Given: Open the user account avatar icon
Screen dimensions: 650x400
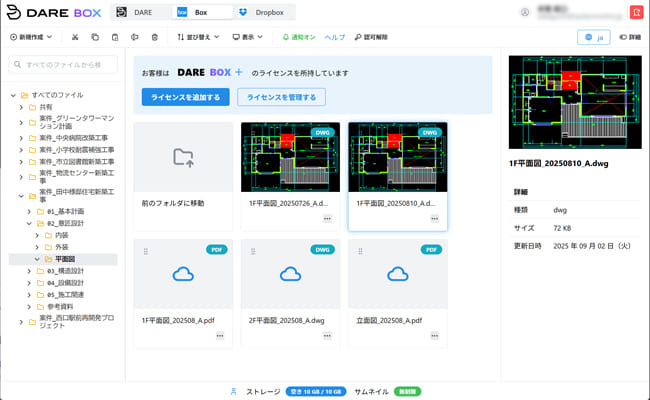Looking at the screenshot, I should [525, 12].
